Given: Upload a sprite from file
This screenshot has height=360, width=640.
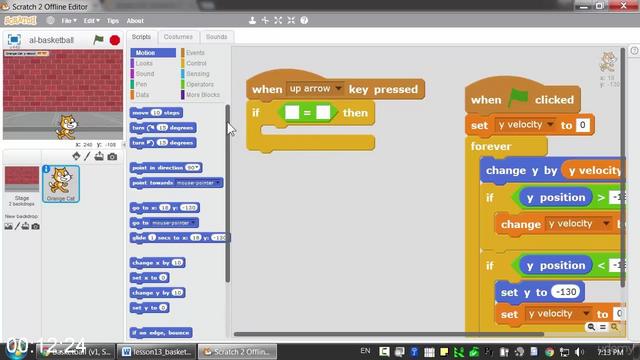Looking at the screenshot, I should pos(99,156).
